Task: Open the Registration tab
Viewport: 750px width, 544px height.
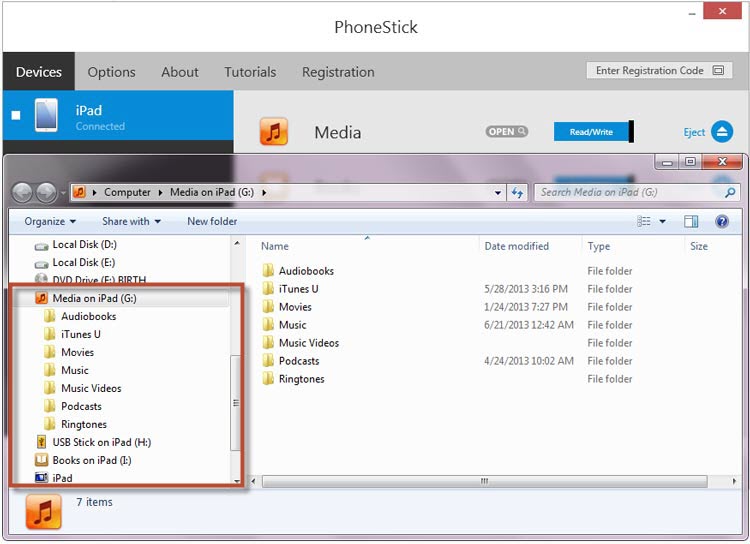Action: [x=338, y=72]
